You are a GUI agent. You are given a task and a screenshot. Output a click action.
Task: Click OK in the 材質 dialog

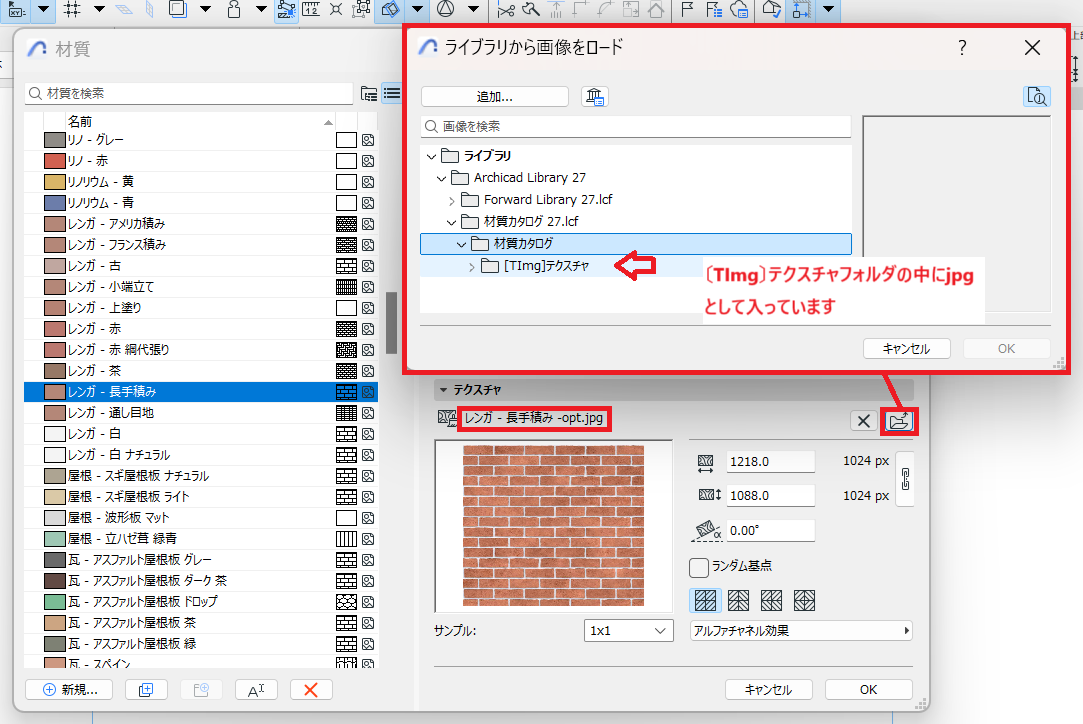(868, 689)
